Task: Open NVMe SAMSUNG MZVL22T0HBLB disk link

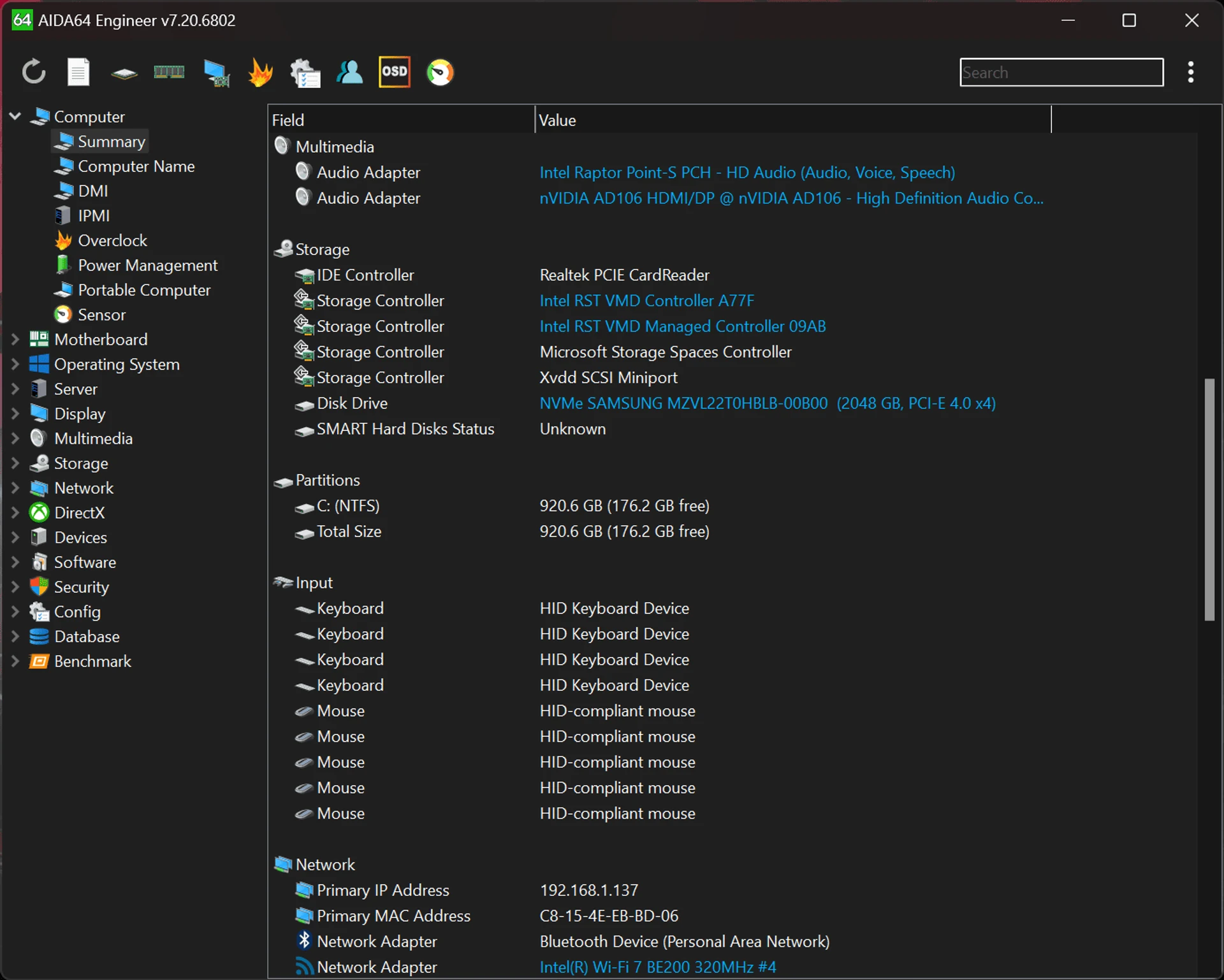Action: coord(767,403)
